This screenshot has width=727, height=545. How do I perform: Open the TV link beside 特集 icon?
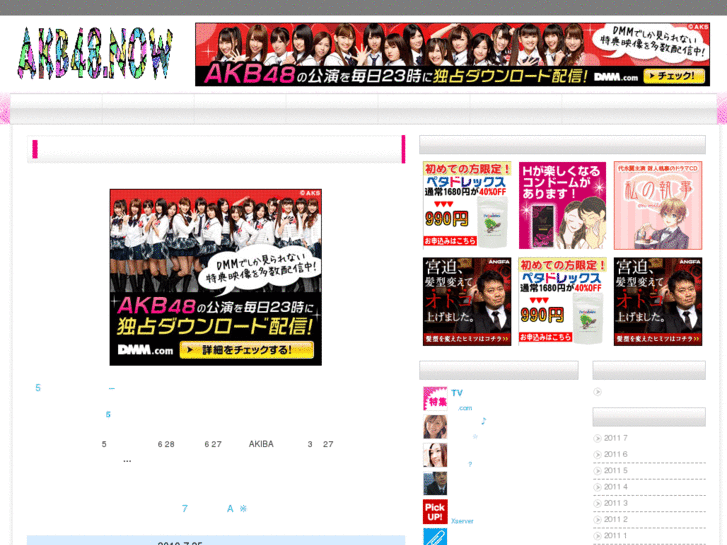457,393
